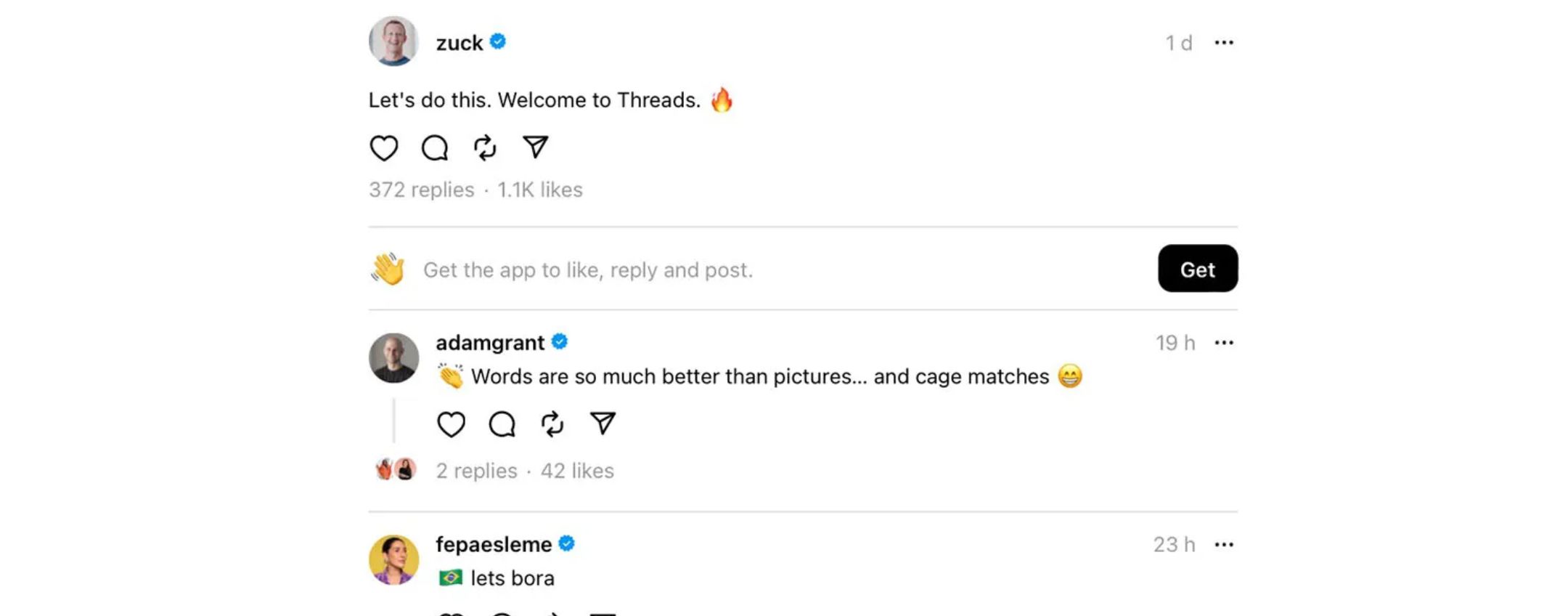The image size is (1568, 616).
Task: Open the reply box on zuck's post
Action: (434, 147)
